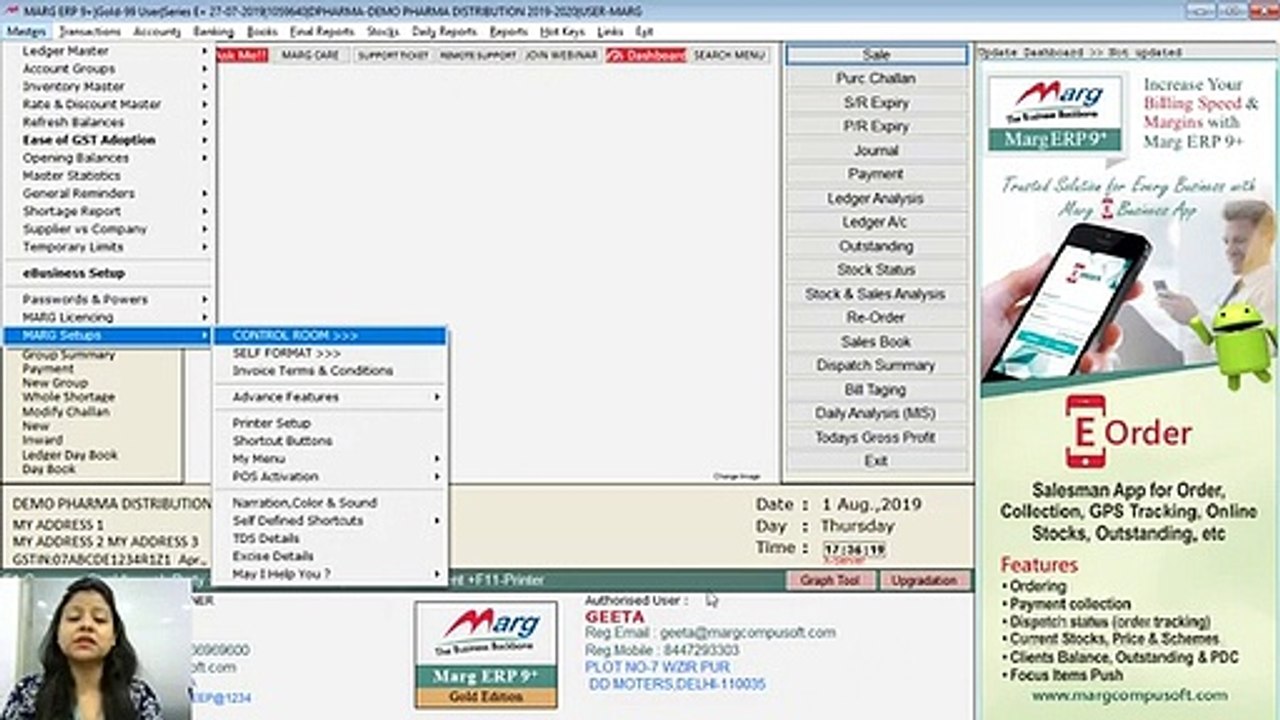Open the Accounts menu

tap(157, 32)
